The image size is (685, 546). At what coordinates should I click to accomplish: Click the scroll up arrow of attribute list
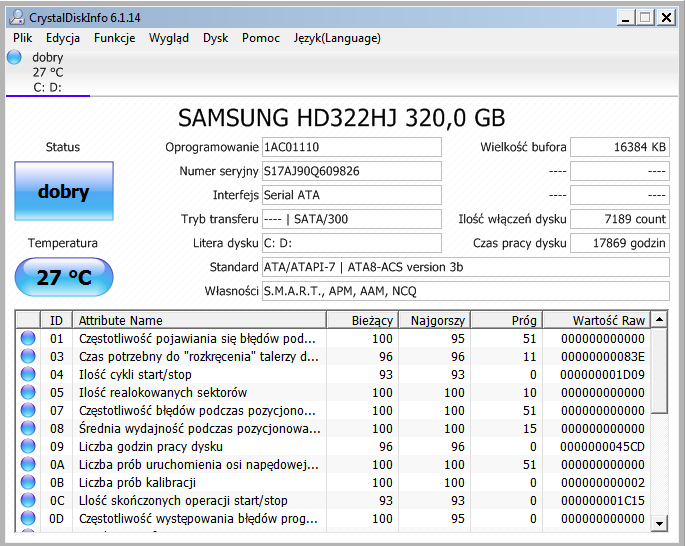[659, 320]
